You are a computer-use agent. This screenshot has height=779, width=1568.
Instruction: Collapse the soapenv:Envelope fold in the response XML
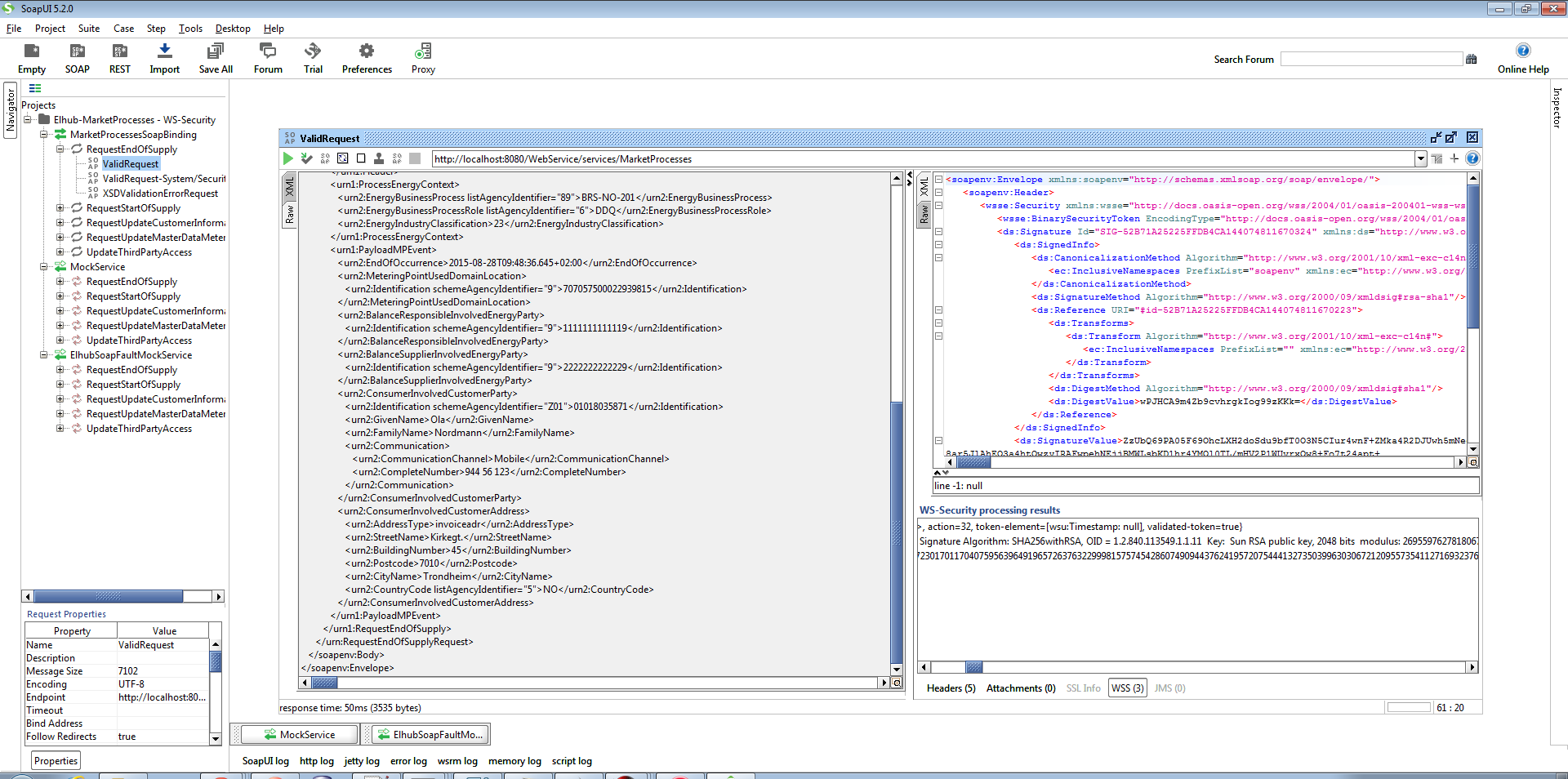938,180
